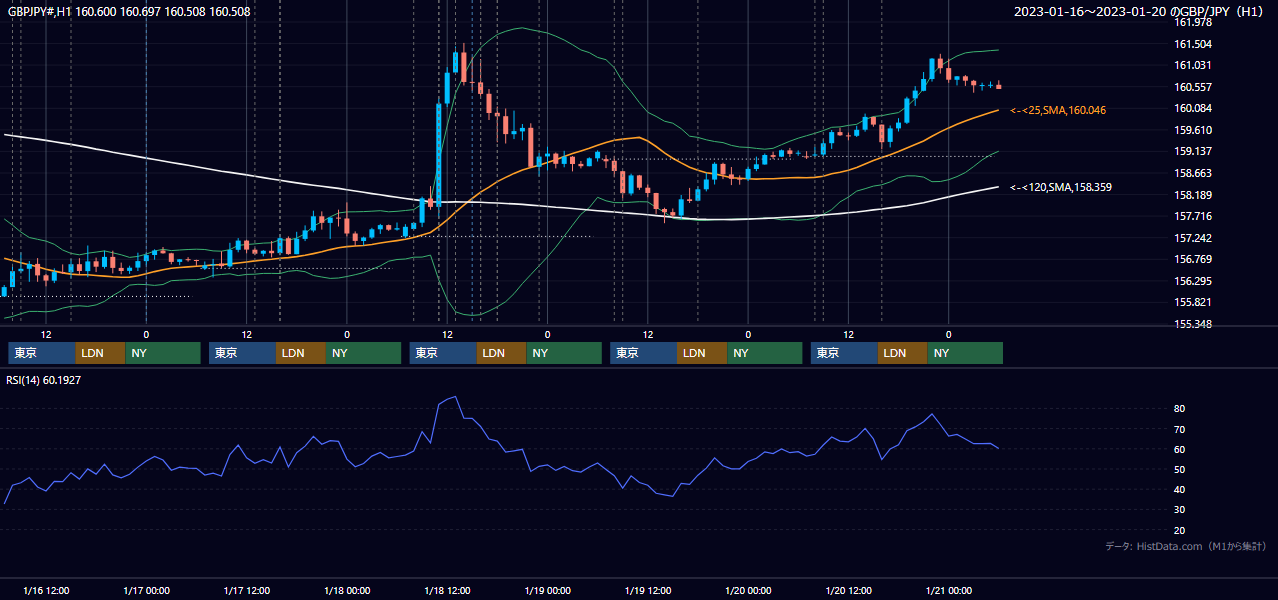
Task: Click price axis label 158.663
Action: [1193, 173]
